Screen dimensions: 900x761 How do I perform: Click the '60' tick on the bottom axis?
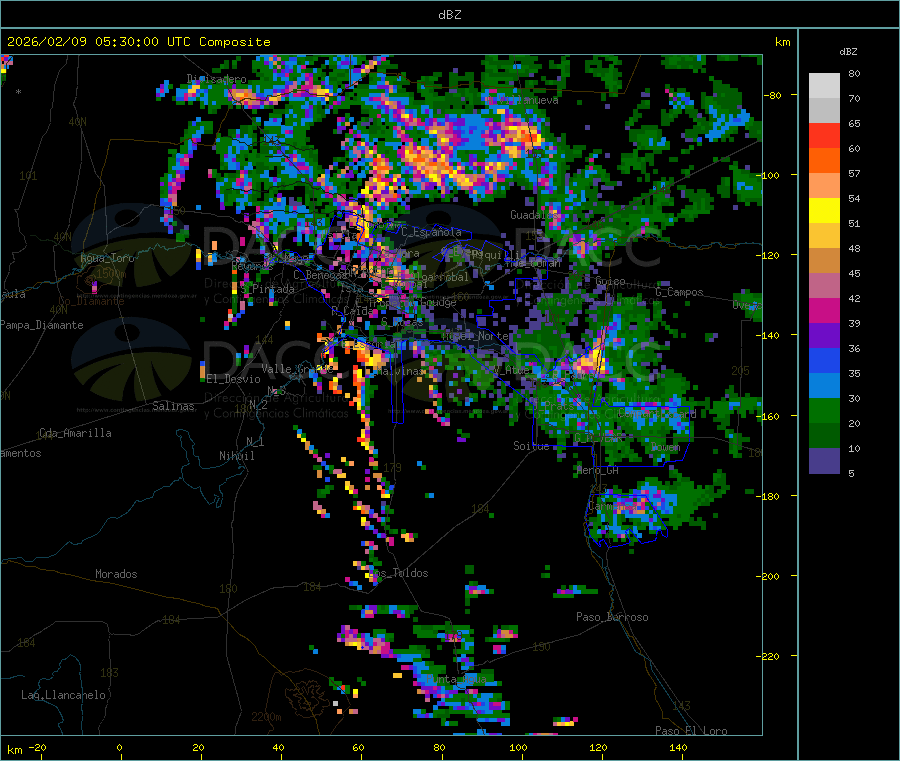tap(358, 747)
